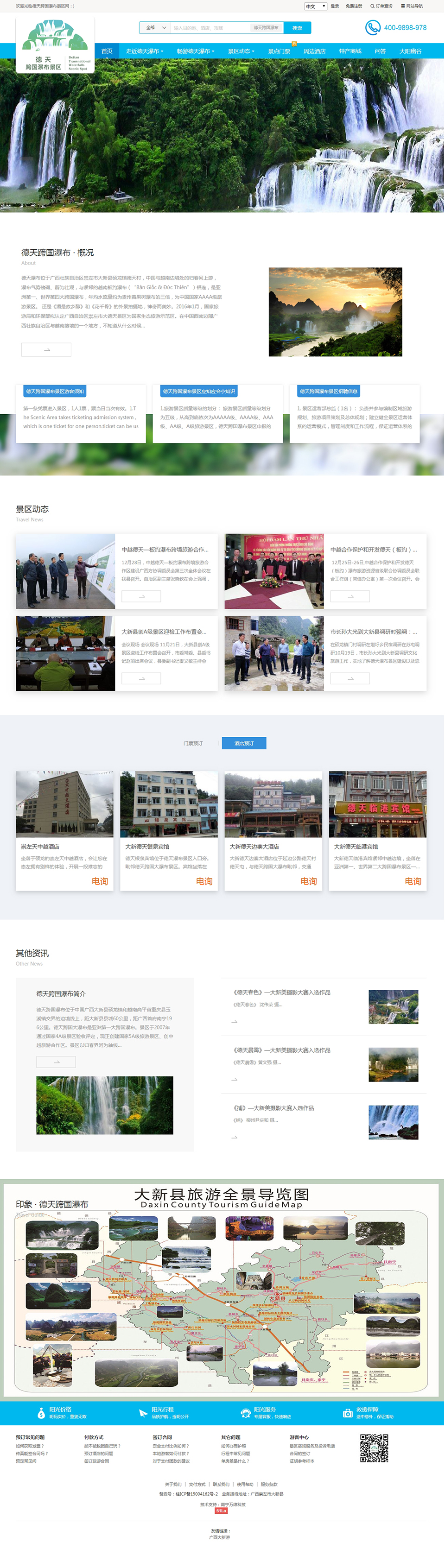
Task: Open the site navigation grid icon
Action: 402,6
